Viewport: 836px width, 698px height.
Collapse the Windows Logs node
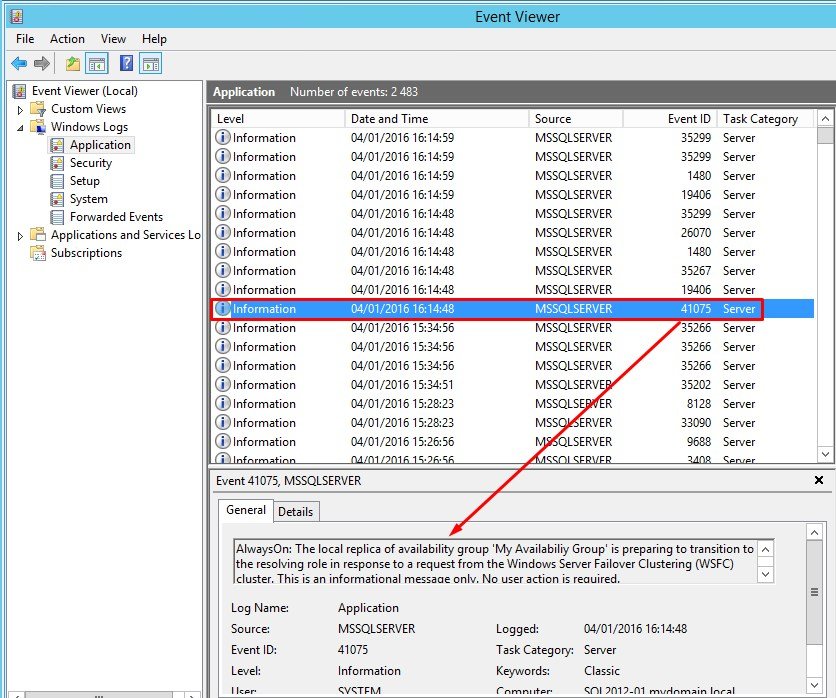click(x=20, y=127)
